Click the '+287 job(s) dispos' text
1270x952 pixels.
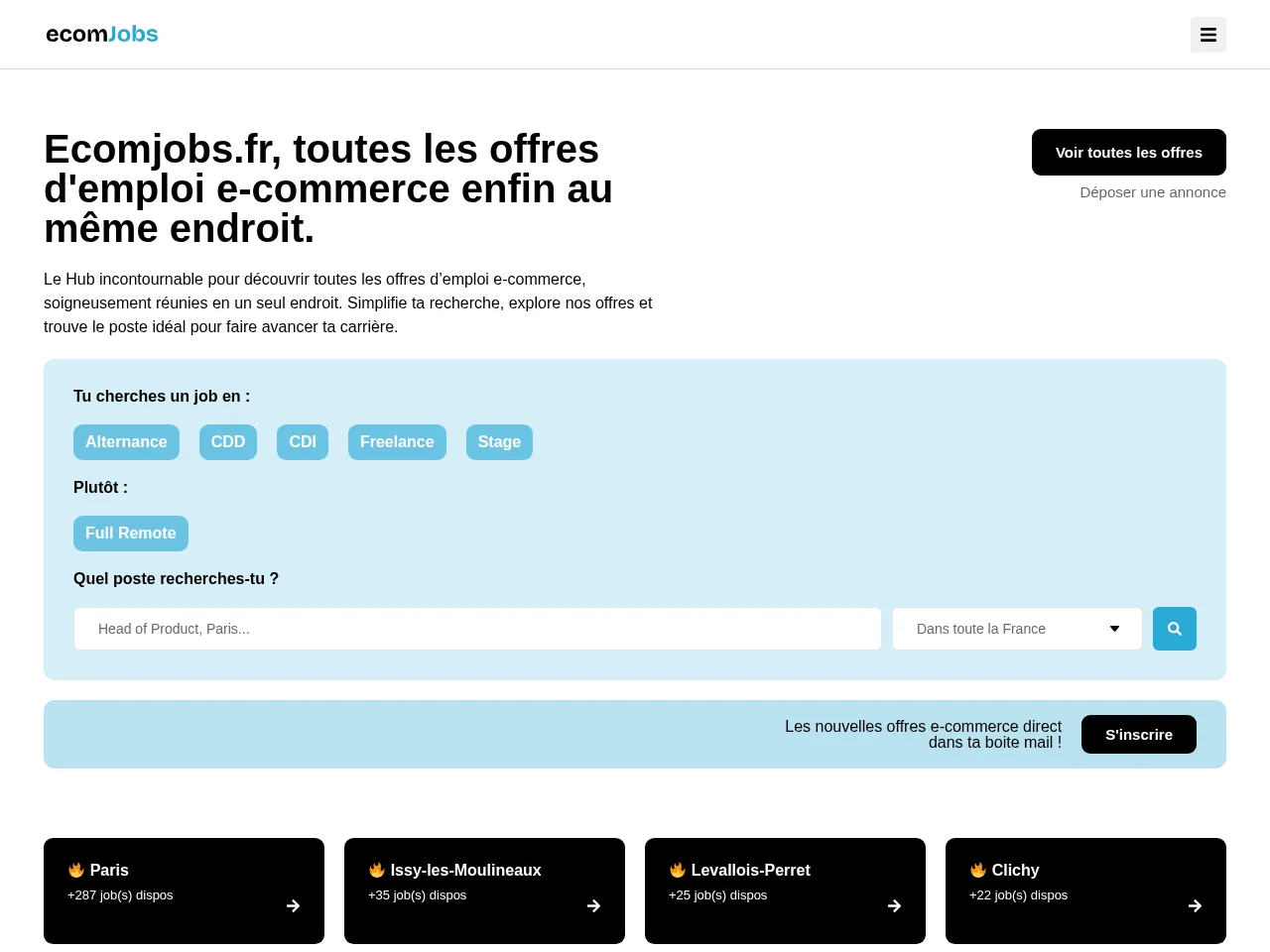120,895
